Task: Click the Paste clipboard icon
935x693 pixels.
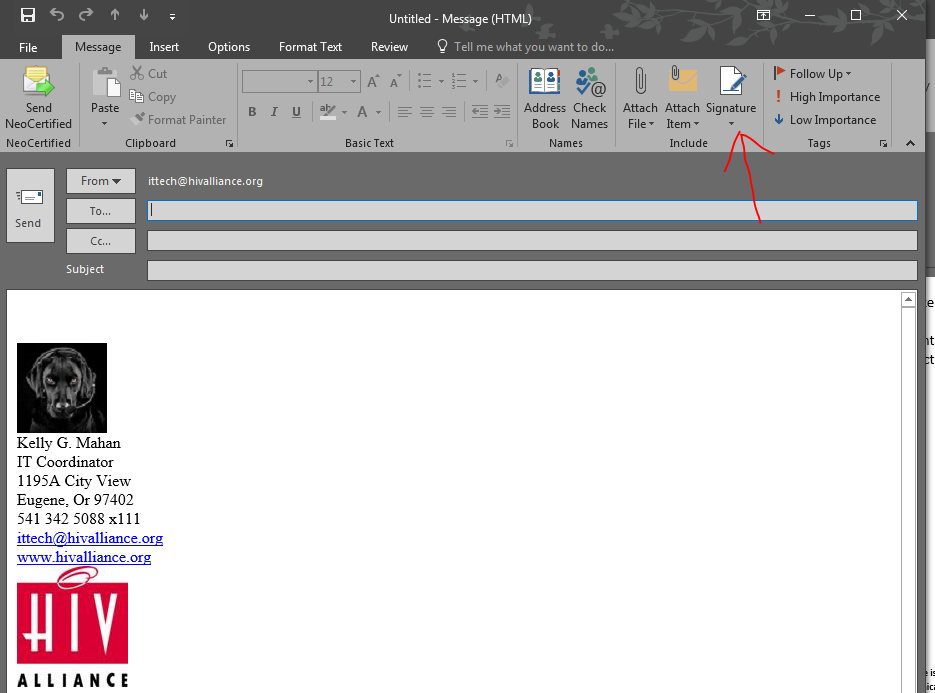Action: click(x=105, y=82)
